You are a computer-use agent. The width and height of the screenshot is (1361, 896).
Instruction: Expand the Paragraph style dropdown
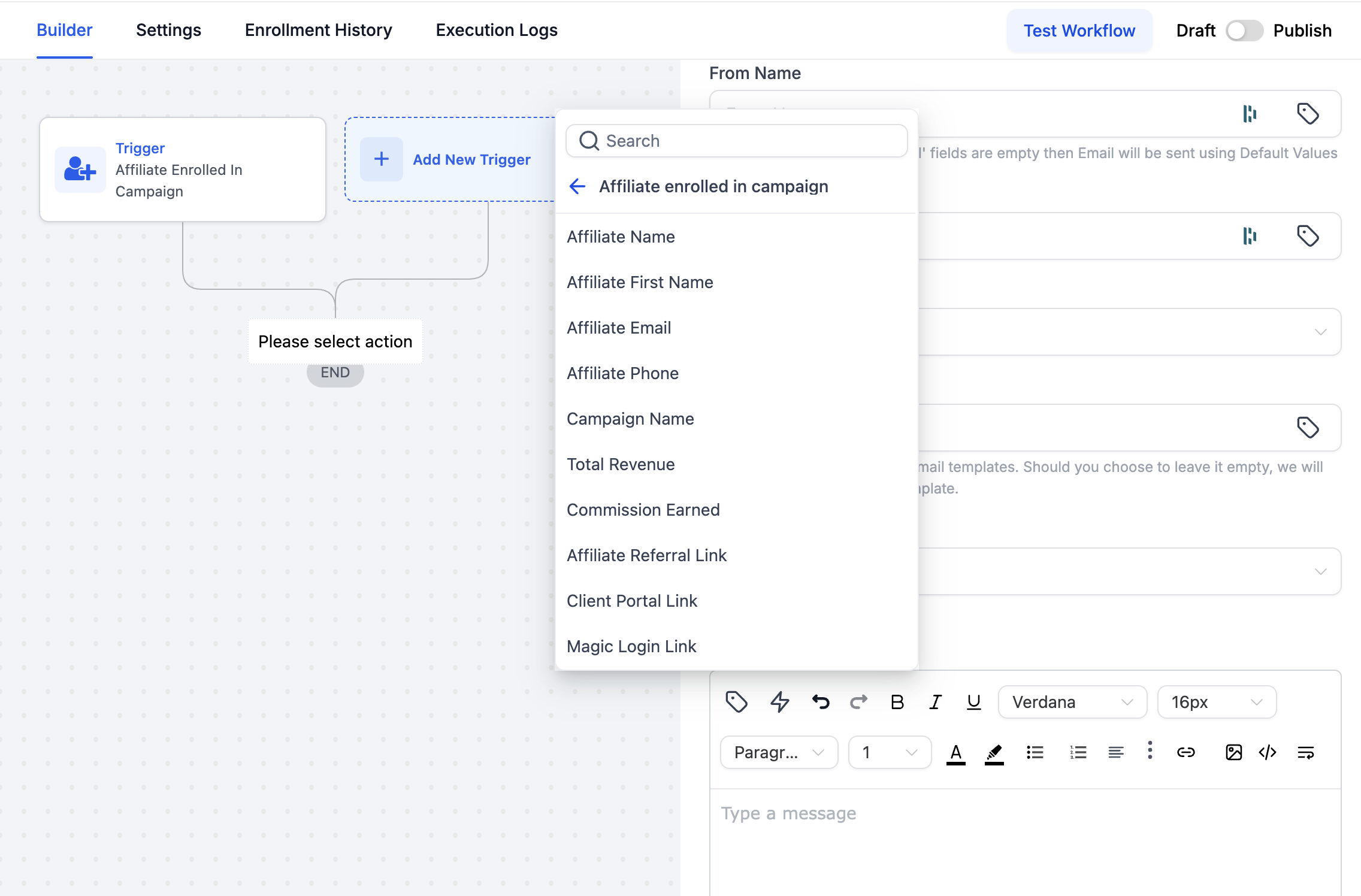(x=778, y=752)
